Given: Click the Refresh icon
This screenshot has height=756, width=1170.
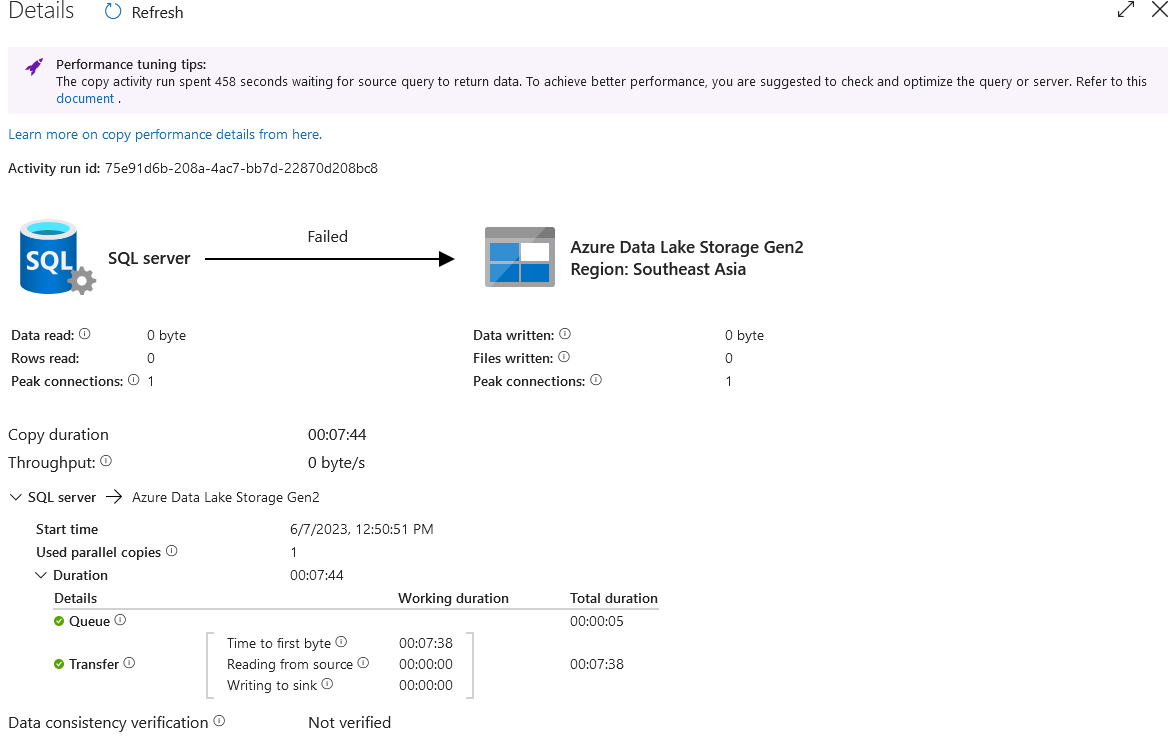Looking at the screenshot, I should [113, 12].
